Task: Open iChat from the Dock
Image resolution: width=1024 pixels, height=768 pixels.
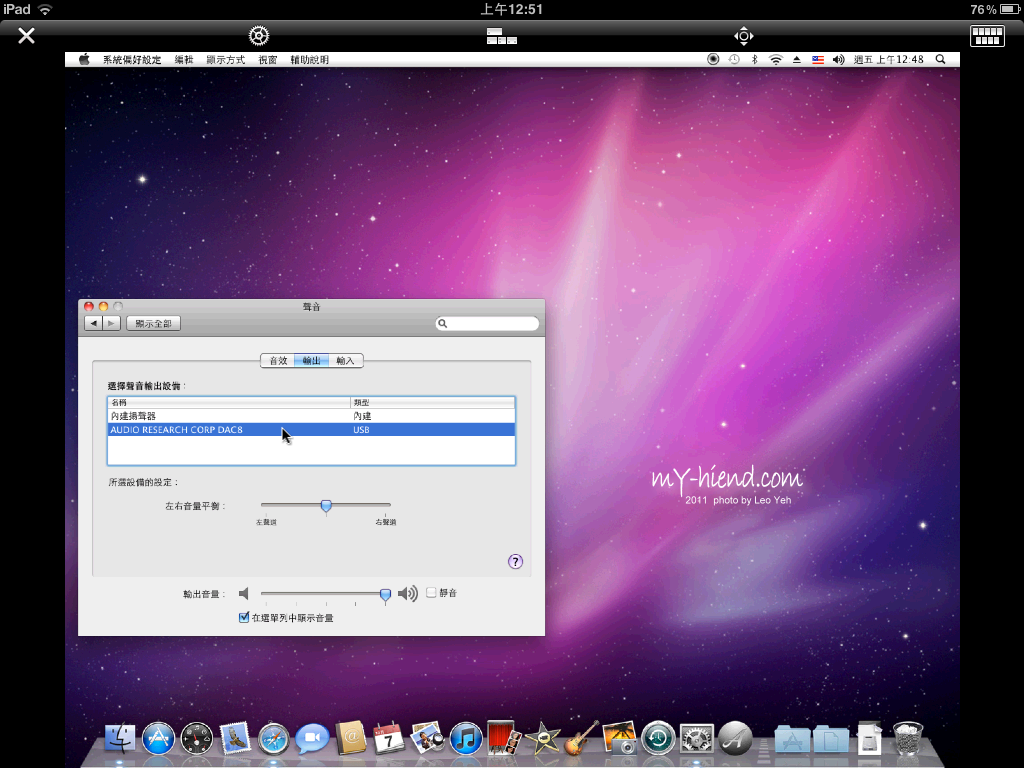Action: tap(312, 739)
